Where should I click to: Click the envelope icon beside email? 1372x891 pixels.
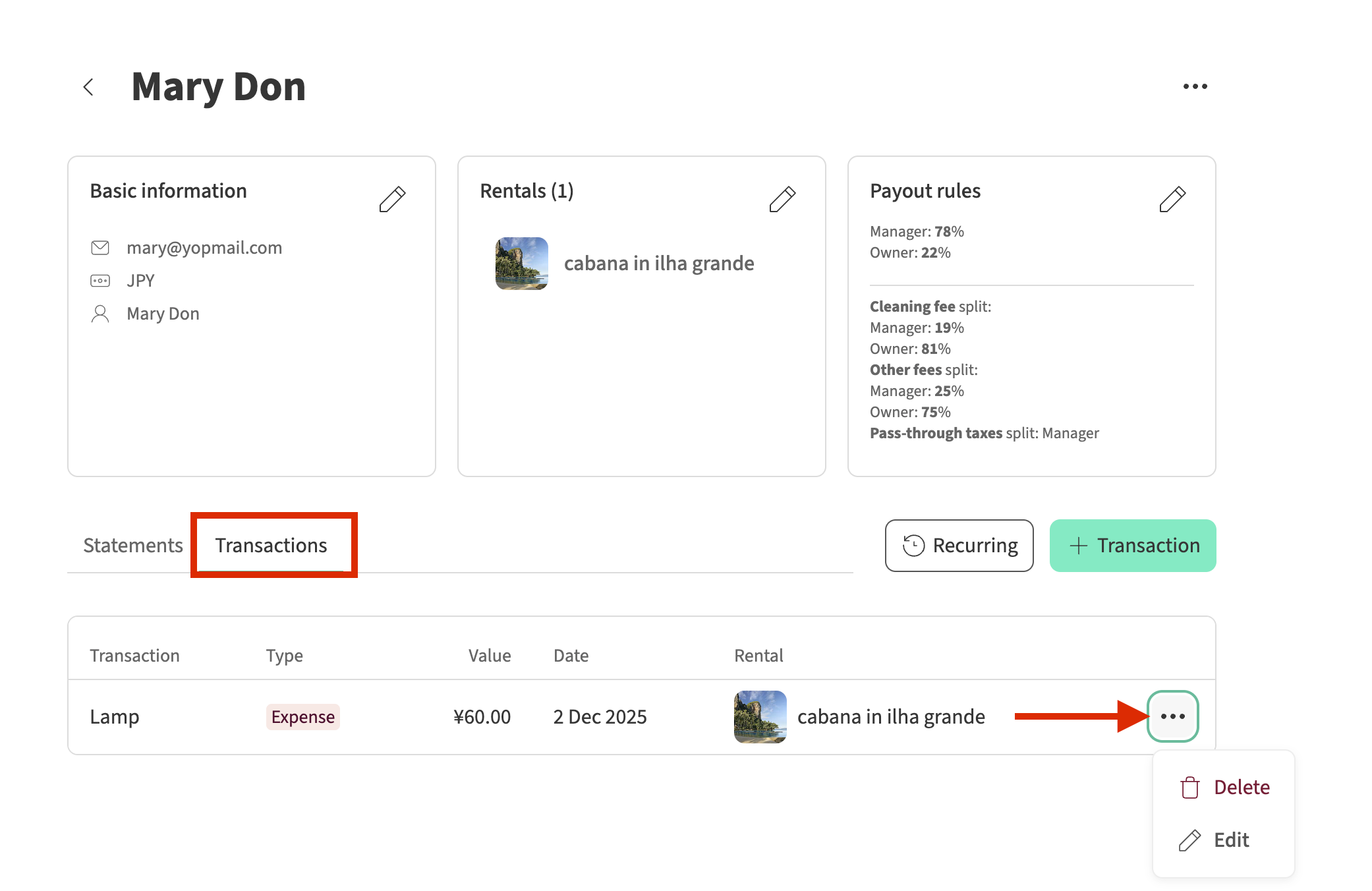click(100, 248)
